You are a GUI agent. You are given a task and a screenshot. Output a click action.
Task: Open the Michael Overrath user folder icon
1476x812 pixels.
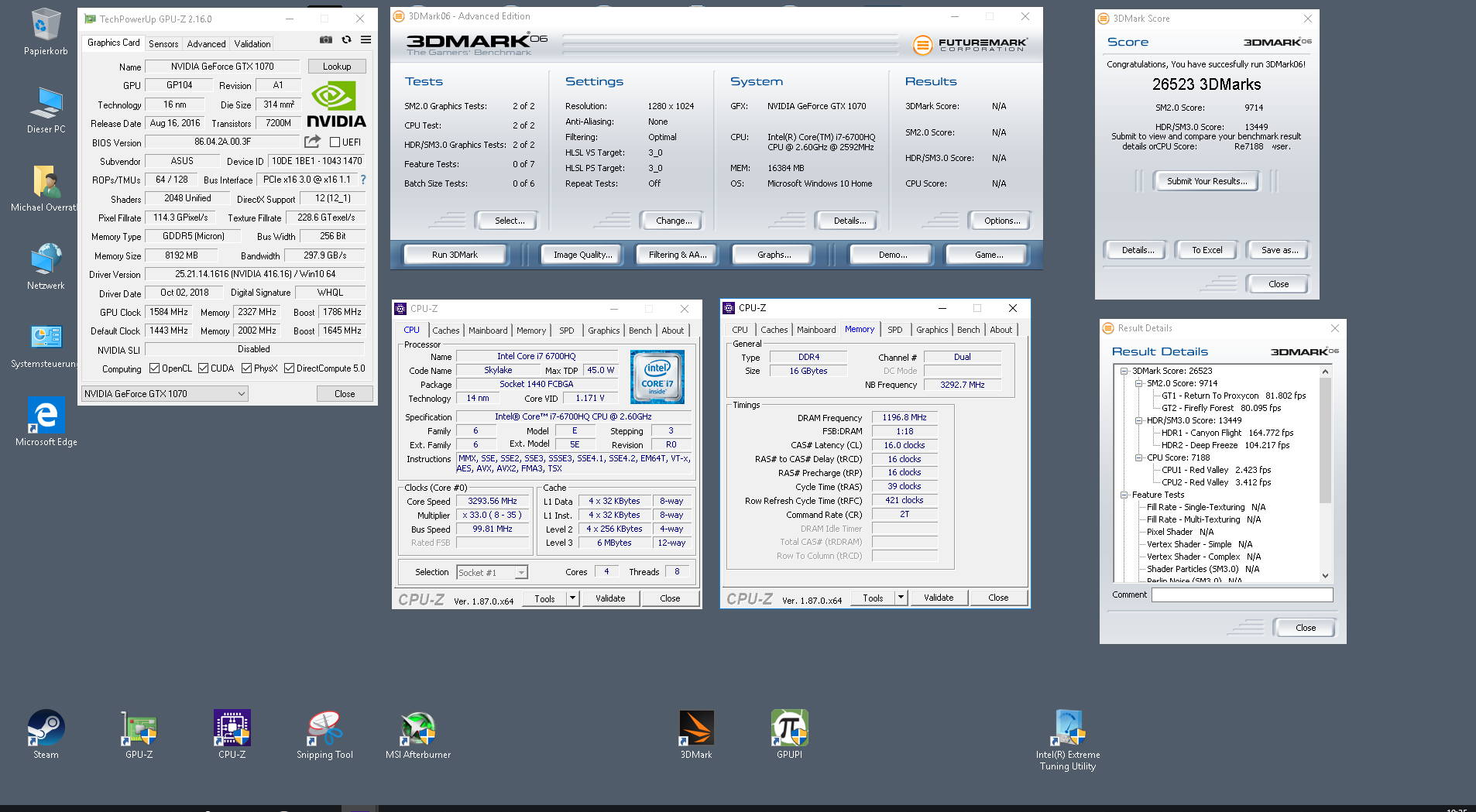click(x=46, y=188)
